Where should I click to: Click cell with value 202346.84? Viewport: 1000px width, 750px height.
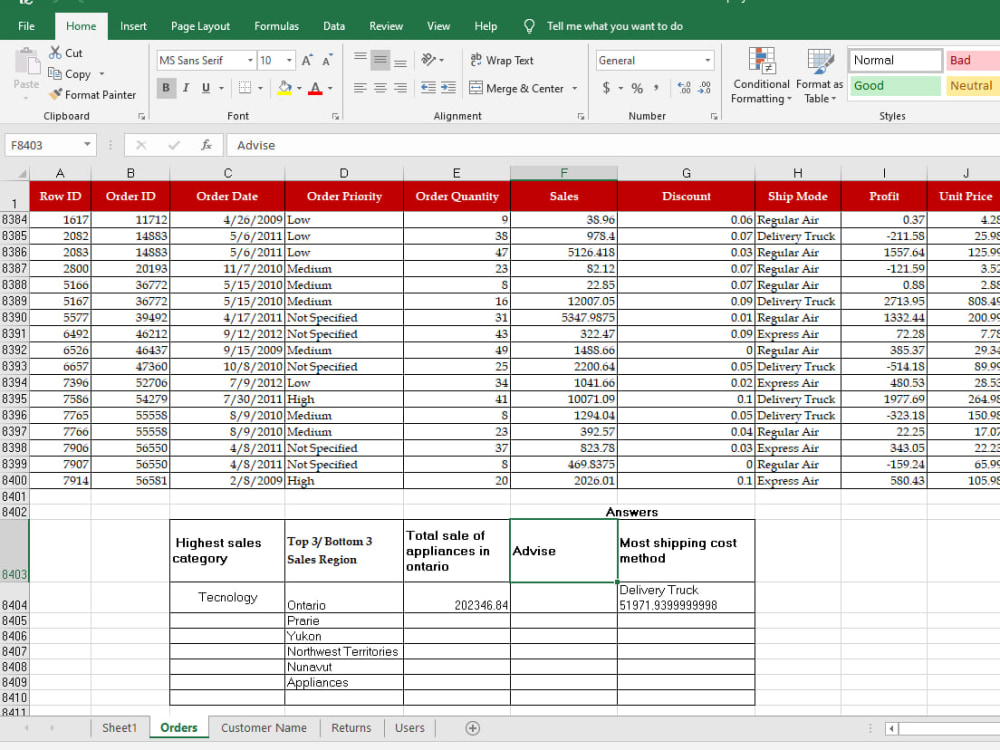point(457,598)
